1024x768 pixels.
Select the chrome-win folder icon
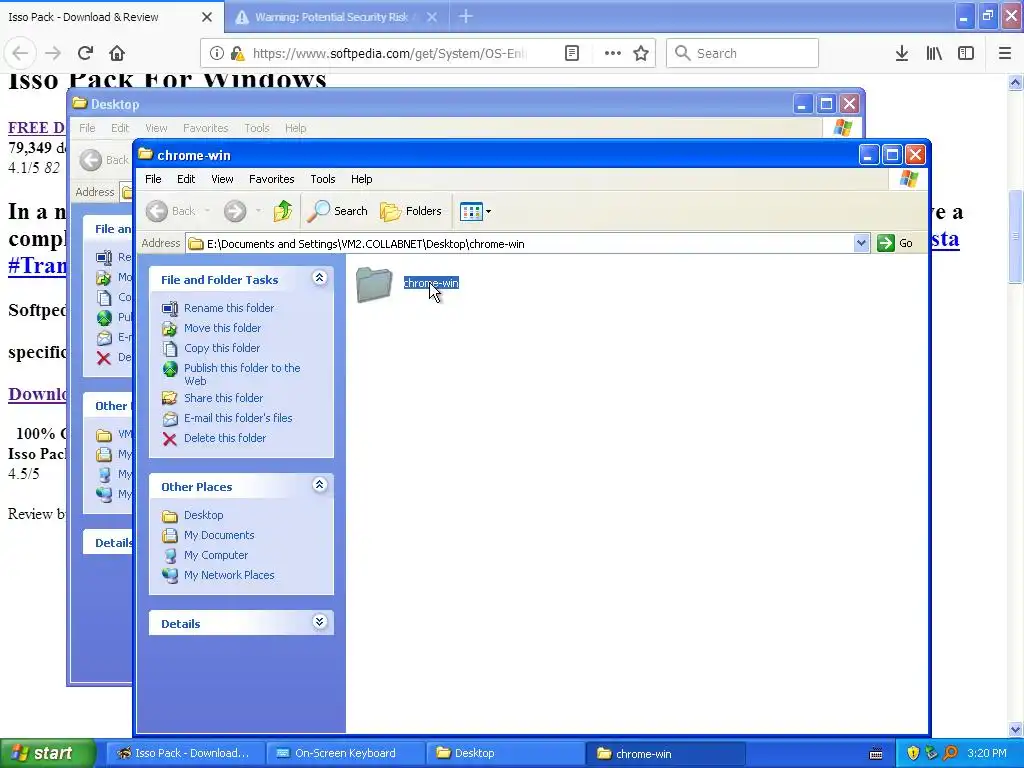point(374,285)
